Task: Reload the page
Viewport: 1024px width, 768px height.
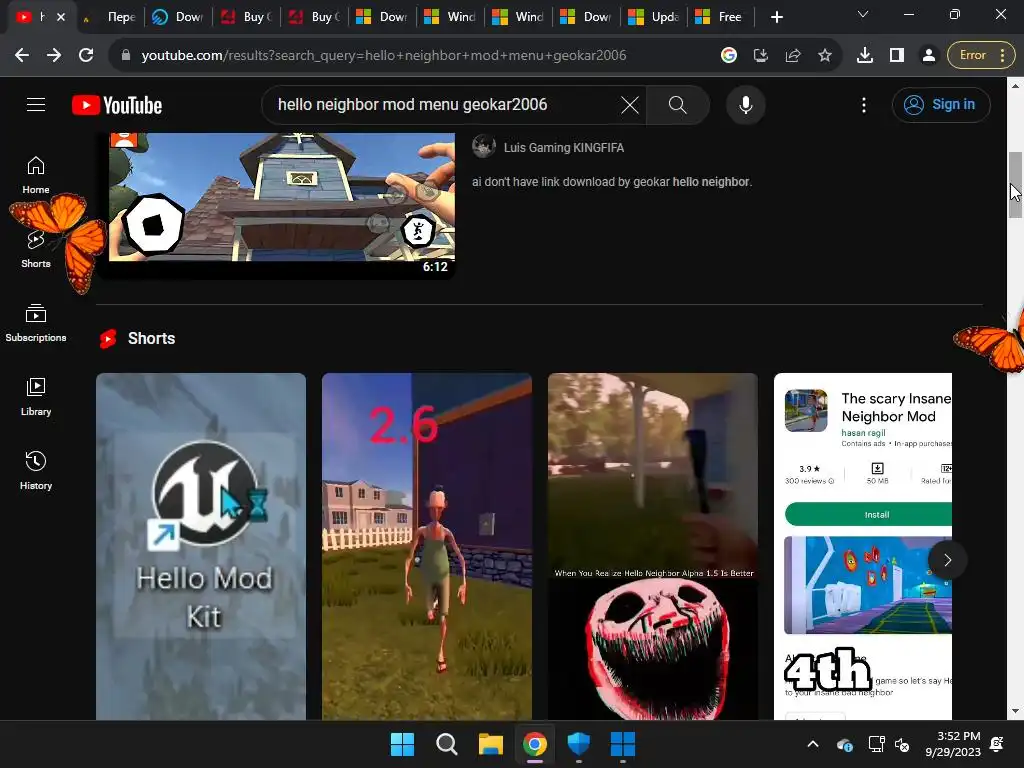Action: point(86,56)
